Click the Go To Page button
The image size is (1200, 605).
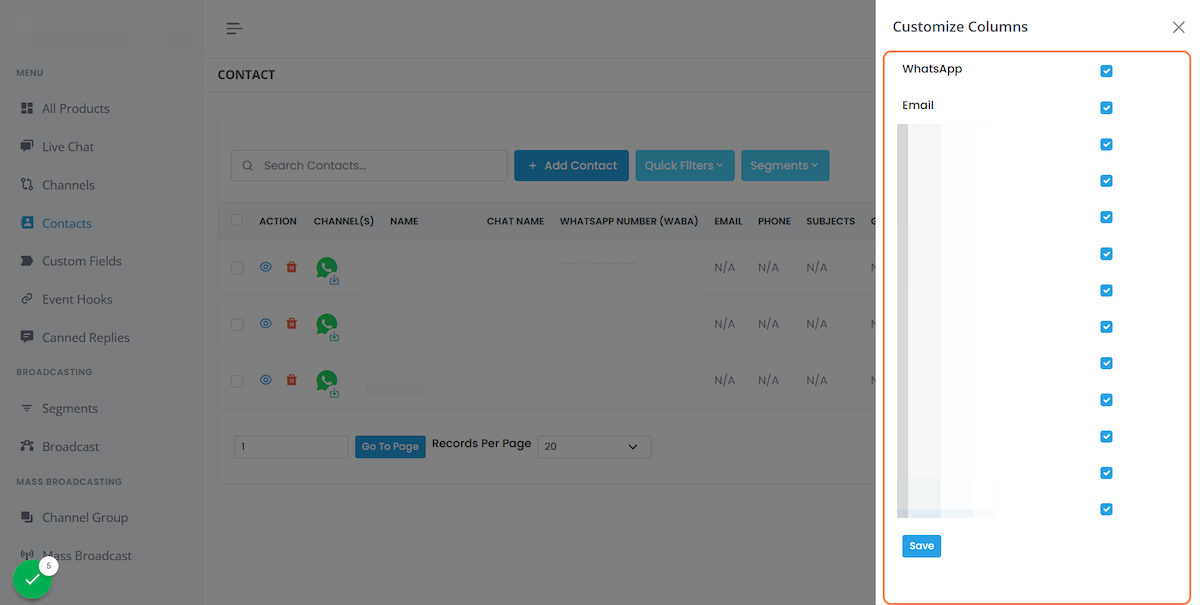(x=390, y=446)
